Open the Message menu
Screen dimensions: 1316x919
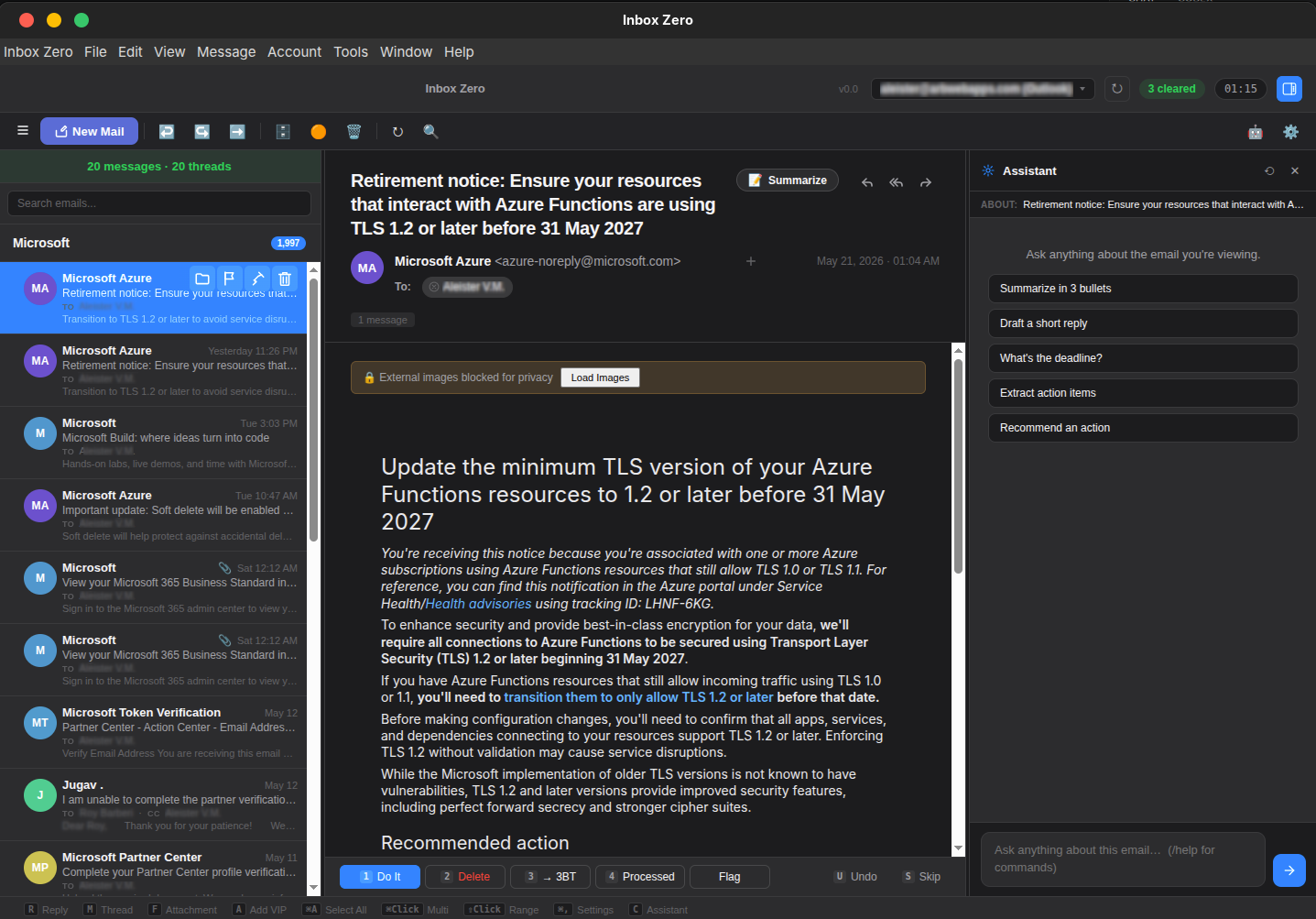pos(226,52)
